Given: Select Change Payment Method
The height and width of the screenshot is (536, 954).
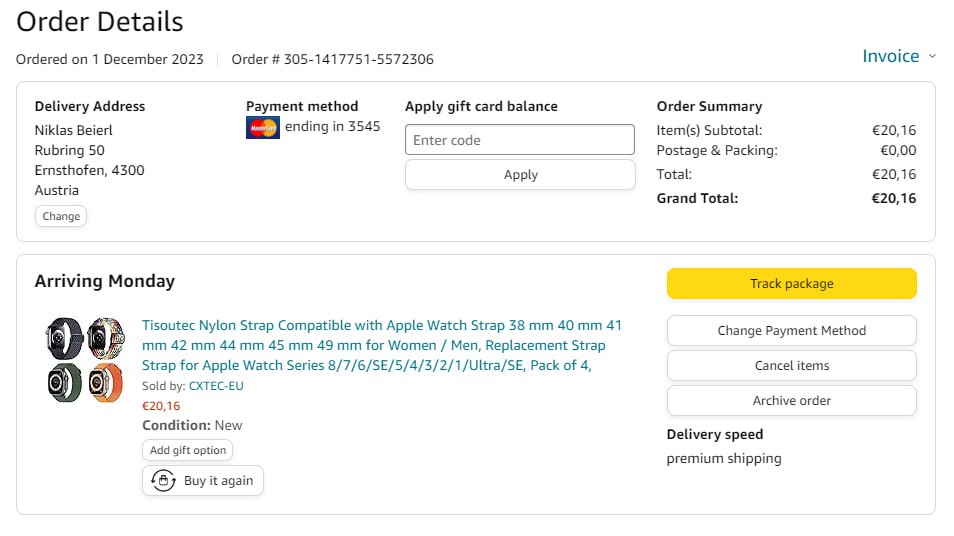Looking at the screenshot, I should [x=791, y=331].
